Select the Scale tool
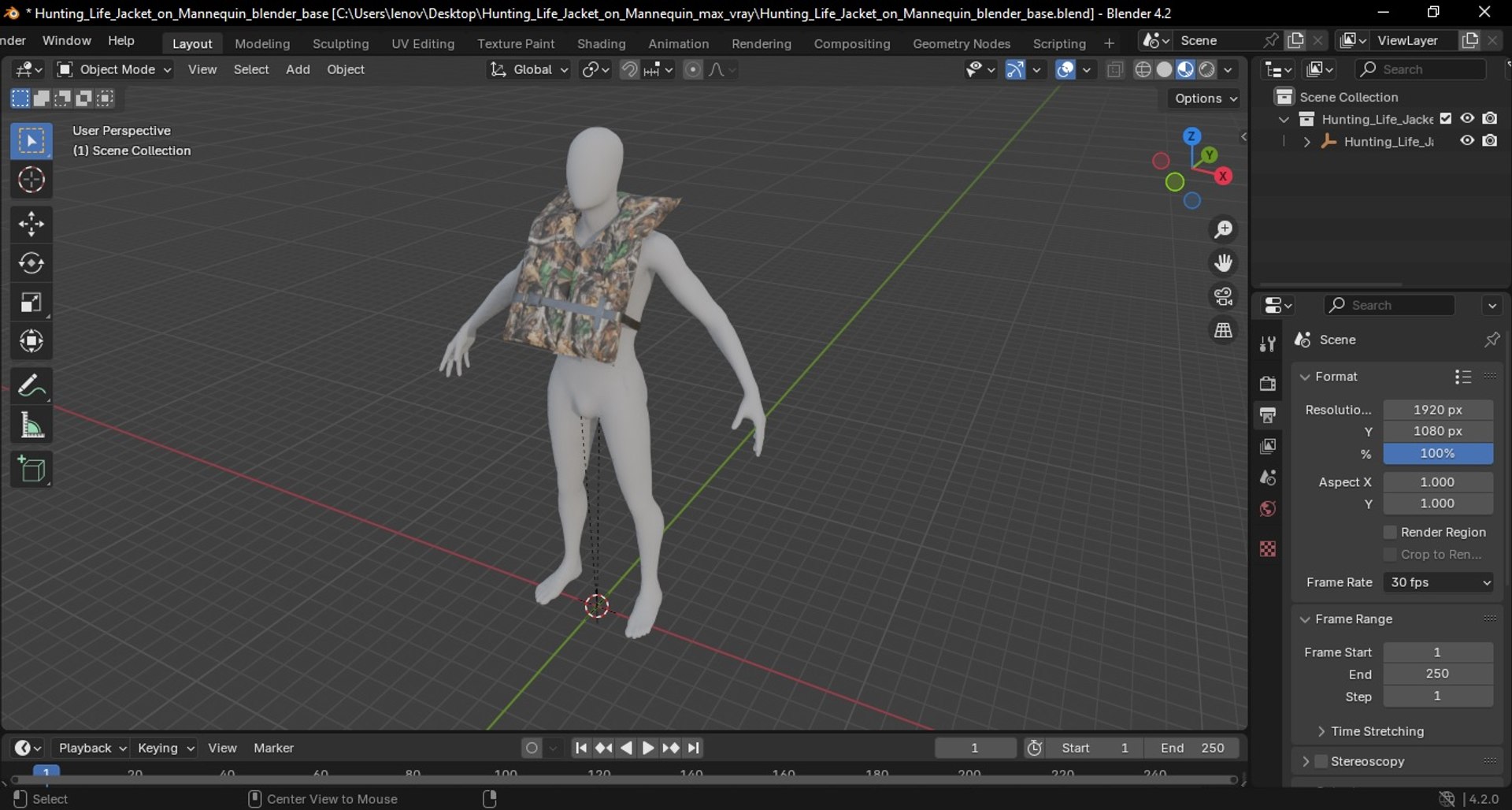 [31, 303]
